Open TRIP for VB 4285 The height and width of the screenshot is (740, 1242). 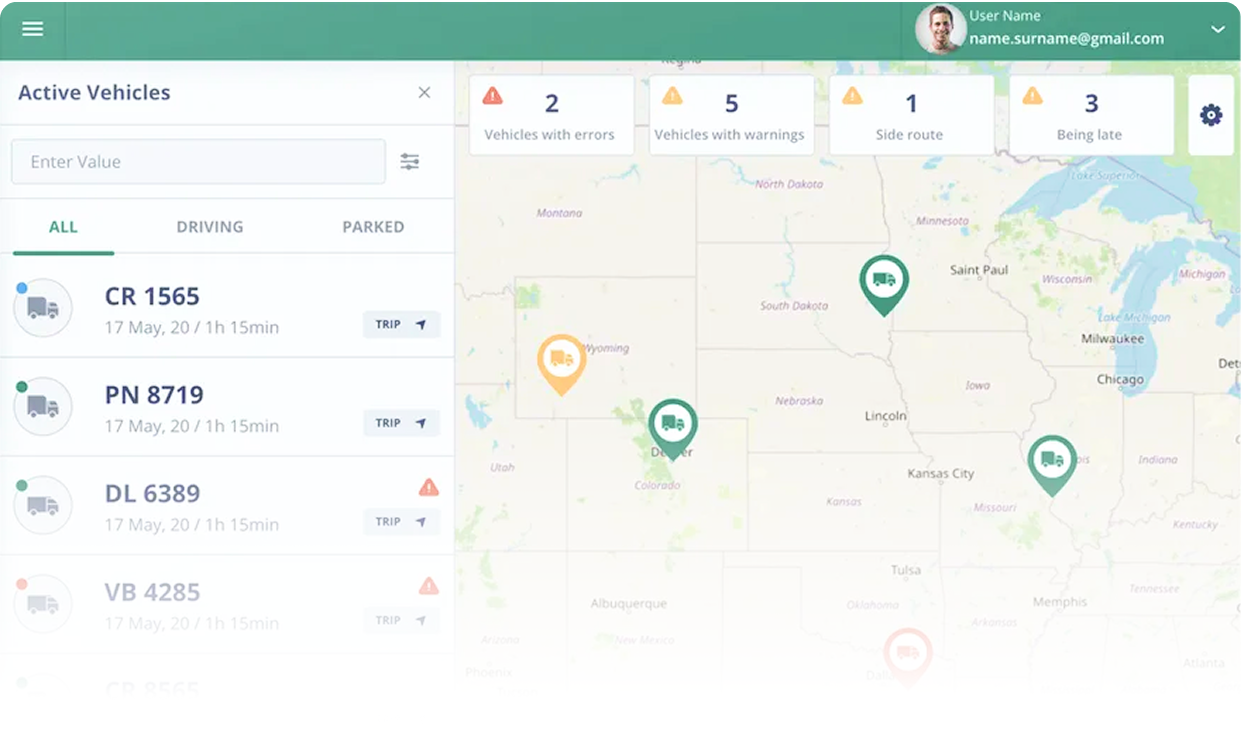click(401, 620)
